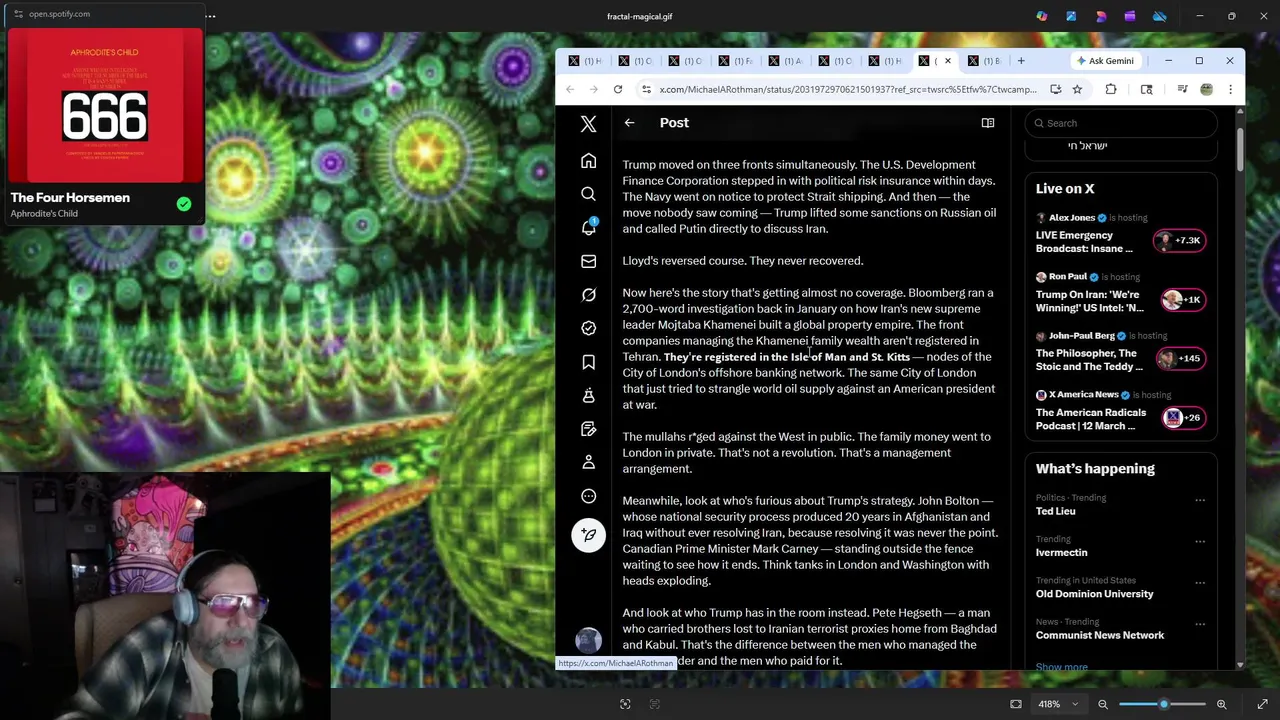1280x720 pixels.
Task: Open more options for Communist News Network
Action: click(x=1200, y=624)
